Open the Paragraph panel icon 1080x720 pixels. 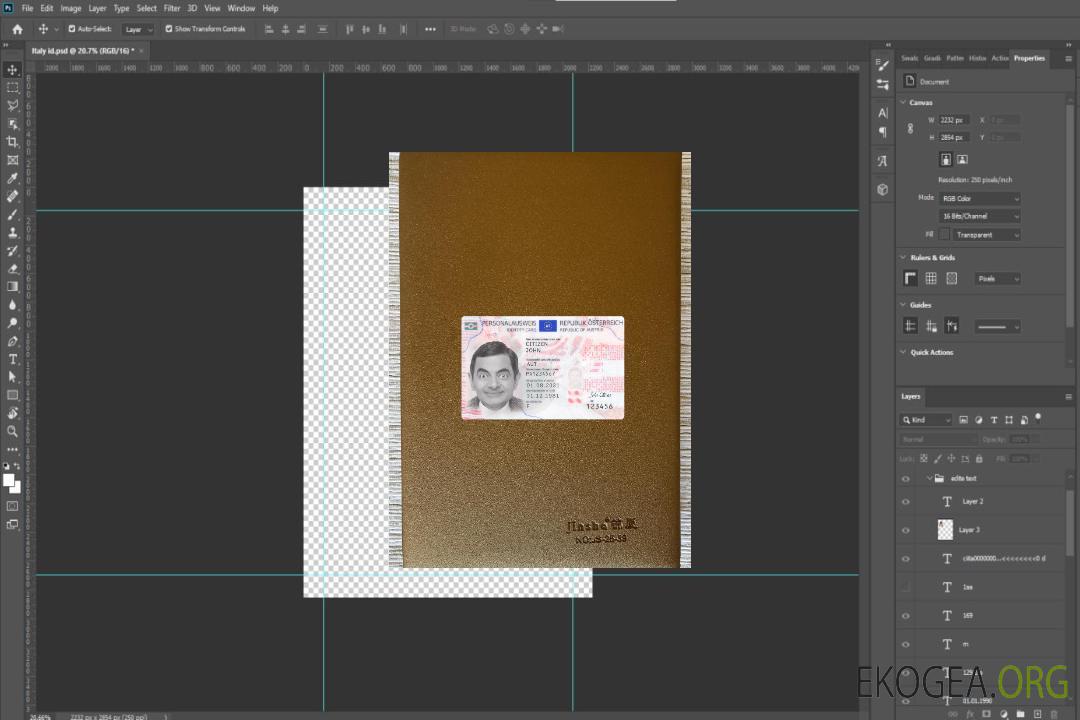(x=883, y=132)
